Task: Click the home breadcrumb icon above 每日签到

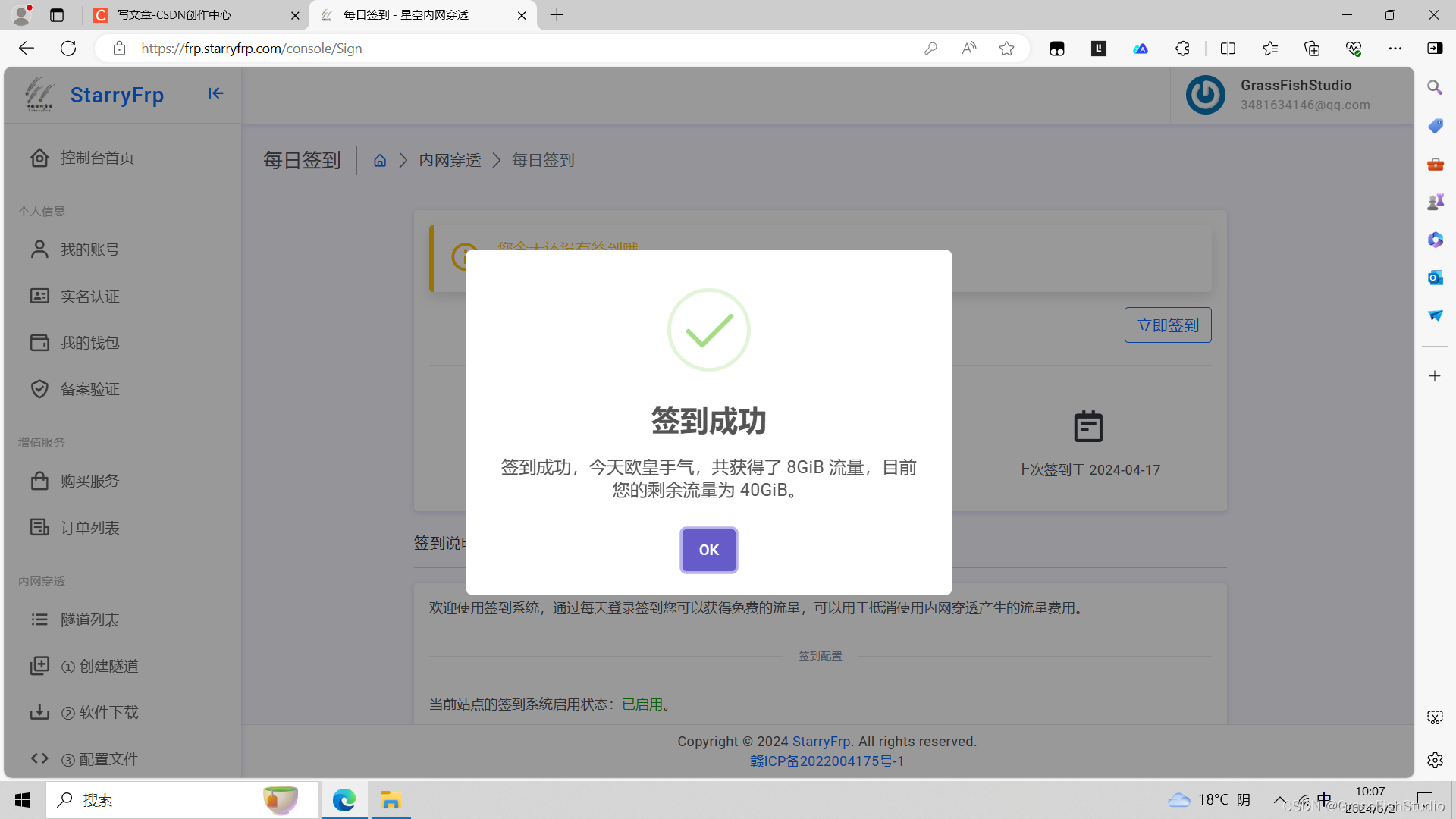Action: (379, 160)
